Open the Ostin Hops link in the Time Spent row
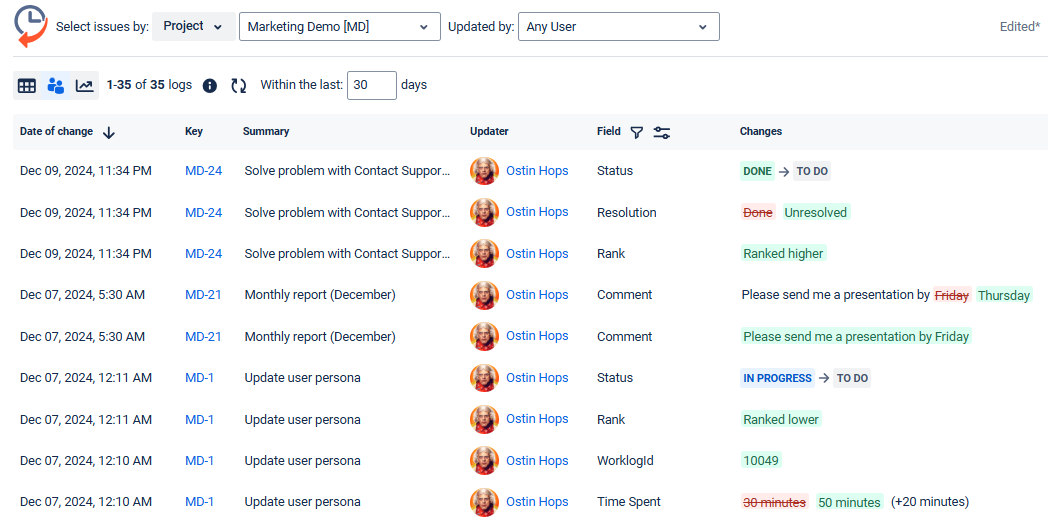This screenshot has height=526, width=1048. [x=537, y=502]
